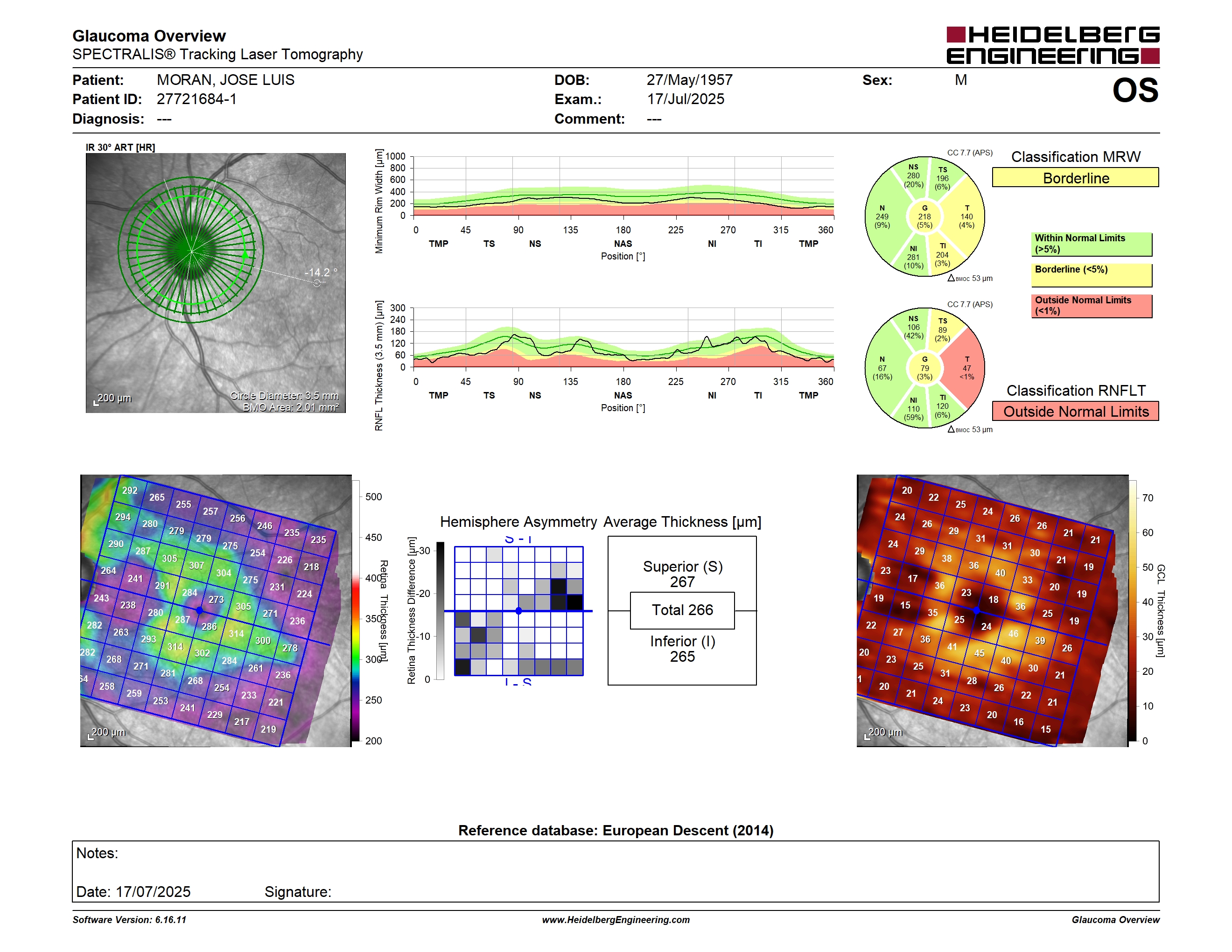The width and height of the screenshot is (1232, 952).
Task: Click the TS 196 (6%) sector in MRW pie
Action: coord(943,178)
